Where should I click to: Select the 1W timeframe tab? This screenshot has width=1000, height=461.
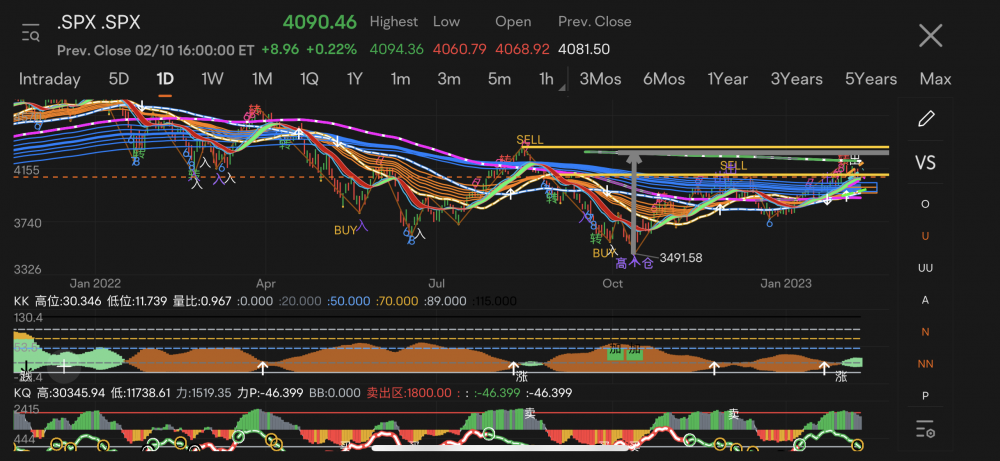click(212, 79)
